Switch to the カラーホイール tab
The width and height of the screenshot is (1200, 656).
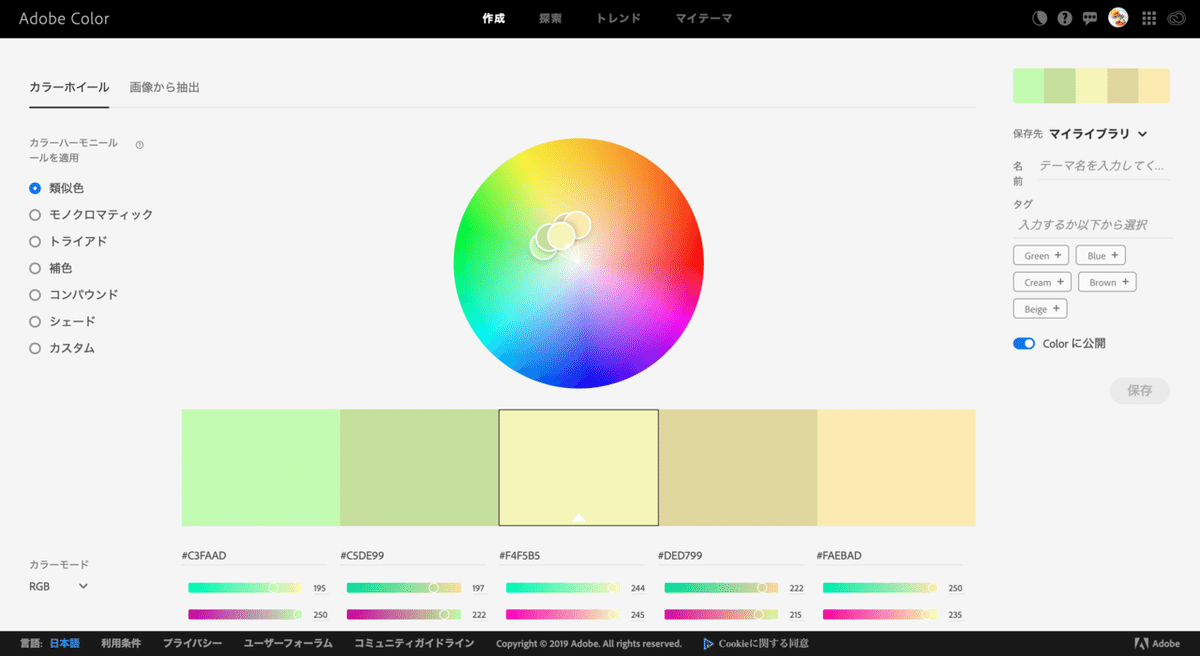[69, 88]
